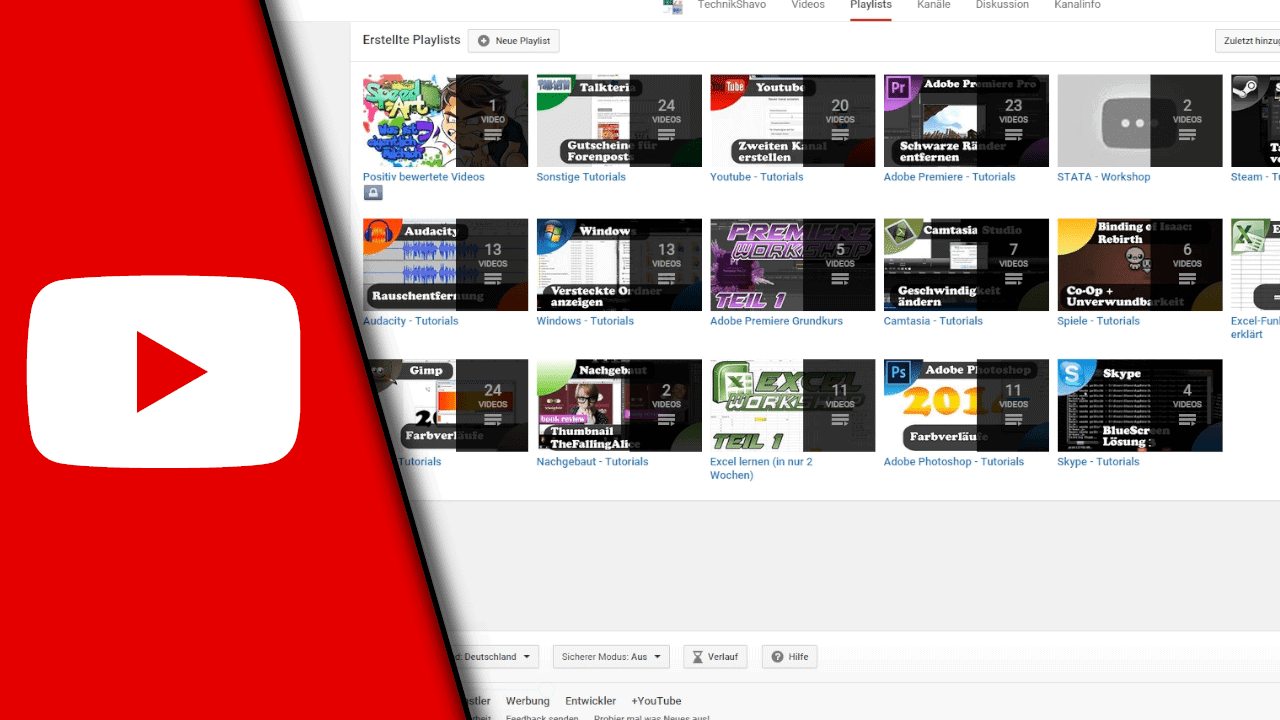Click the Adobe Premiere - Tutorials link
This screenshot has height=720, width=1280.
pos(949,177)
